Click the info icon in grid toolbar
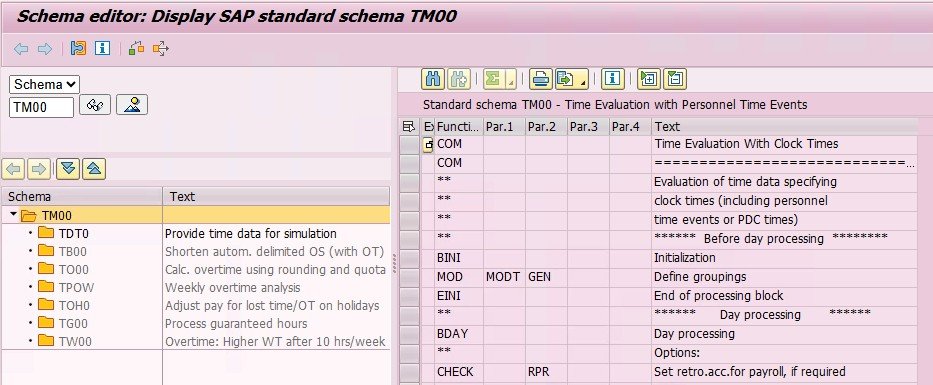 coord(613,79)
